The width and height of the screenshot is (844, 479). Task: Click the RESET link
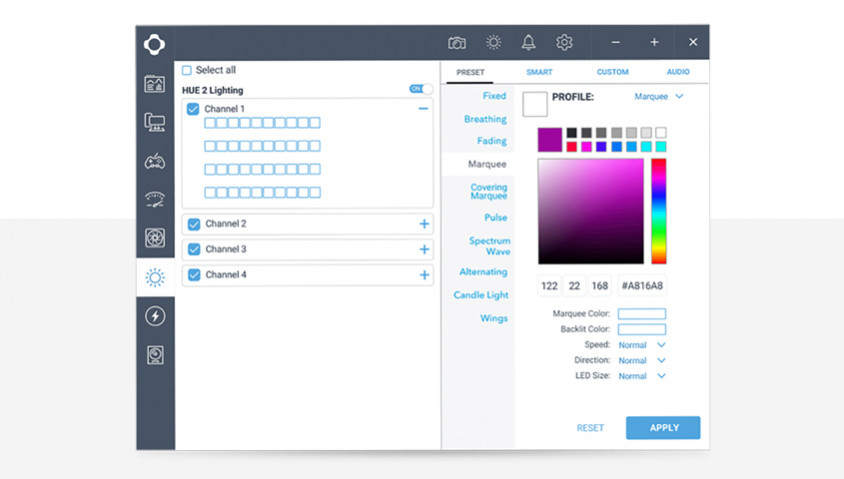[x=590, y=428]
